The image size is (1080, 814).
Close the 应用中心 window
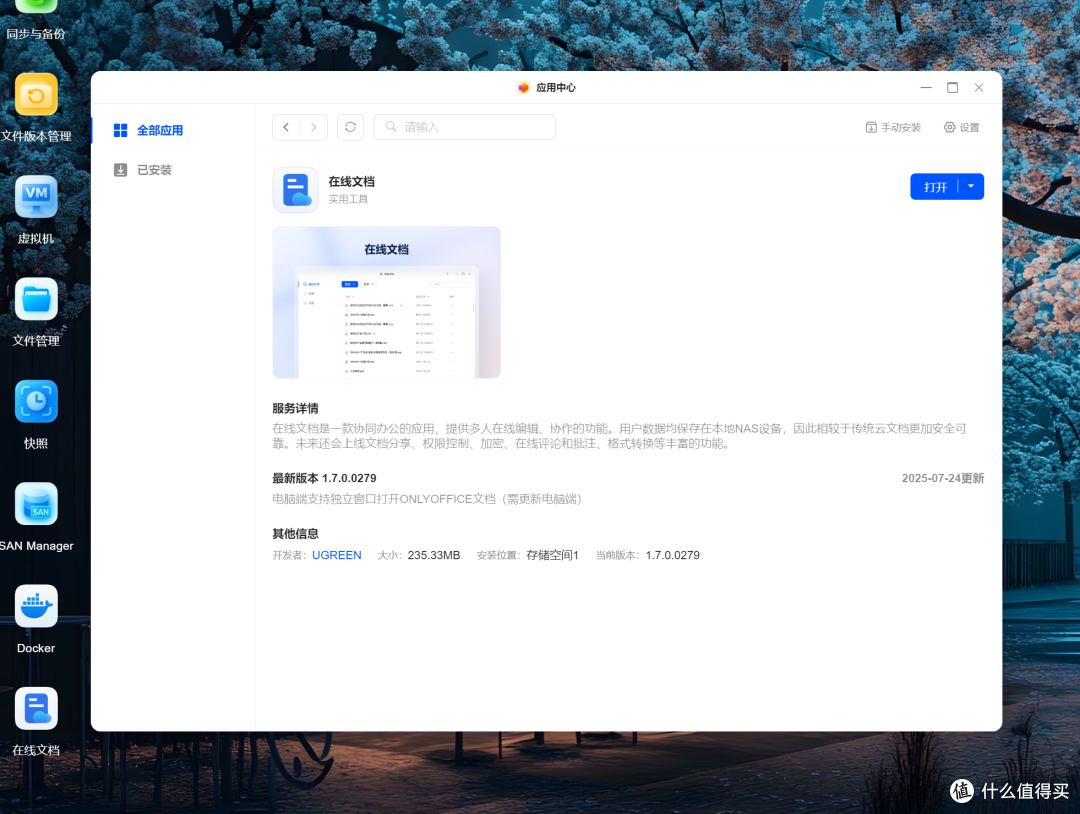pos(979,87)
